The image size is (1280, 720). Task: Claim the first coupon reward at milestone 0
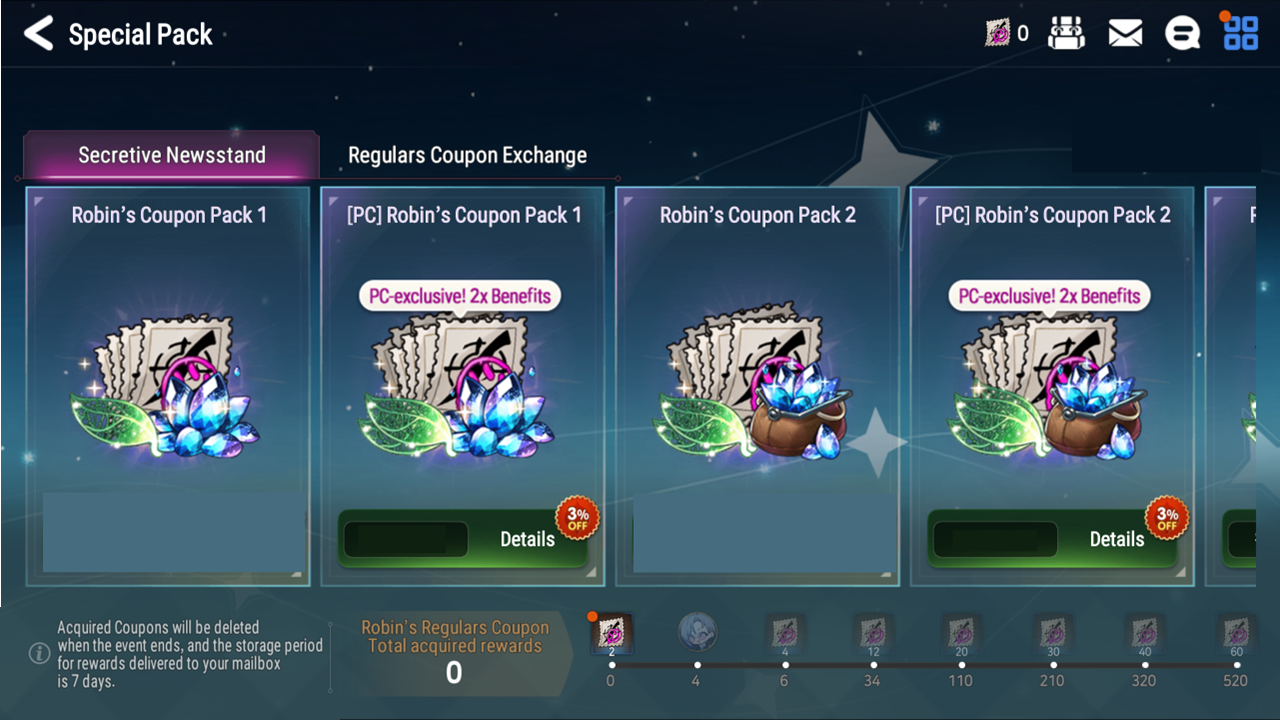[x=611, y=633]
